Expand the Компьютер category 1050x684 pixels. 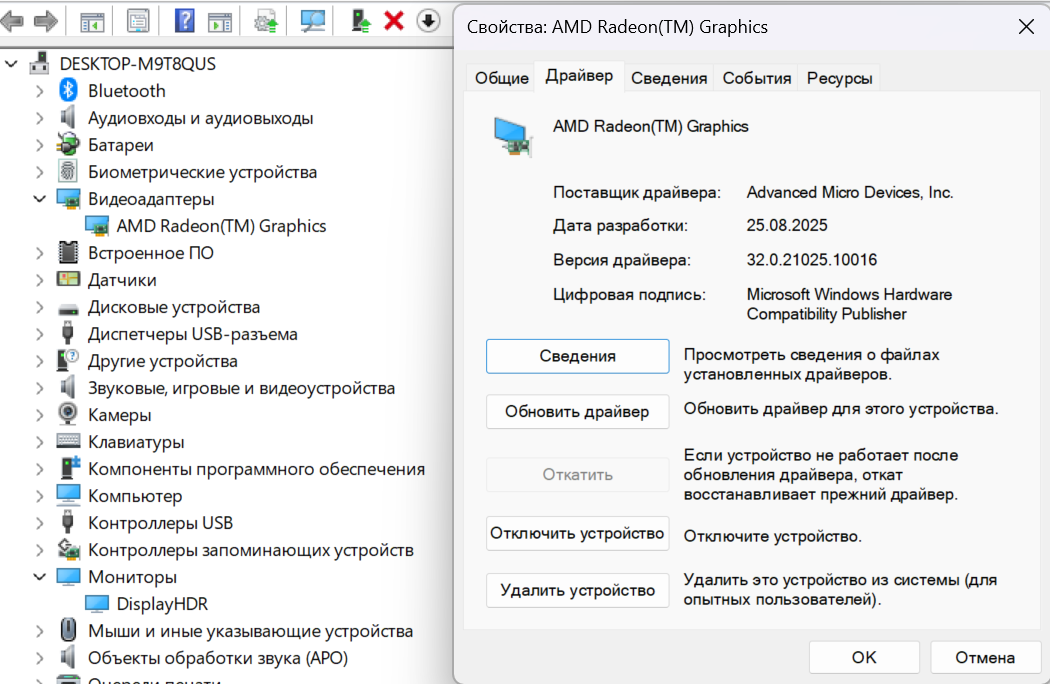(40, 496)
